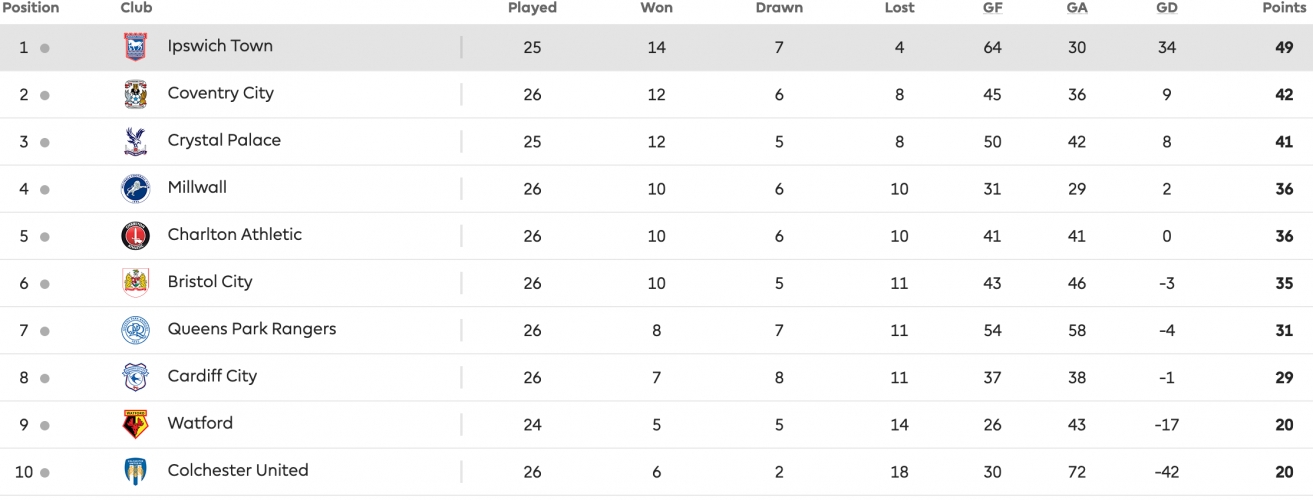Click the Won column header
The image size is (1313, 500).
(x=656, y=8)
